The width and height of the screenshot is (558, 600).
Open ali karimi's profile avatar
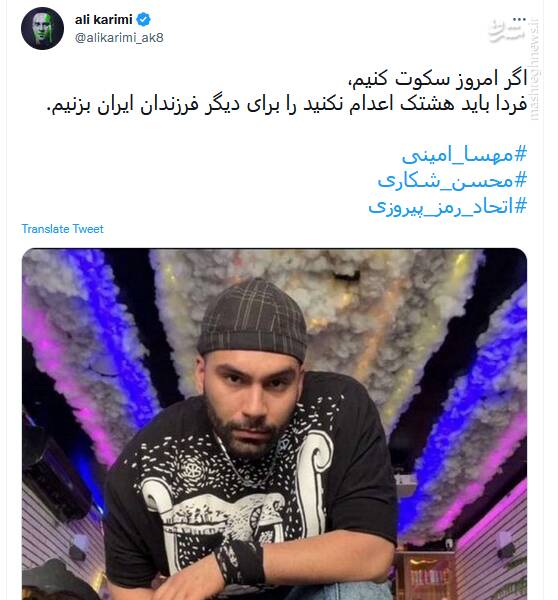tap(42, 28)
